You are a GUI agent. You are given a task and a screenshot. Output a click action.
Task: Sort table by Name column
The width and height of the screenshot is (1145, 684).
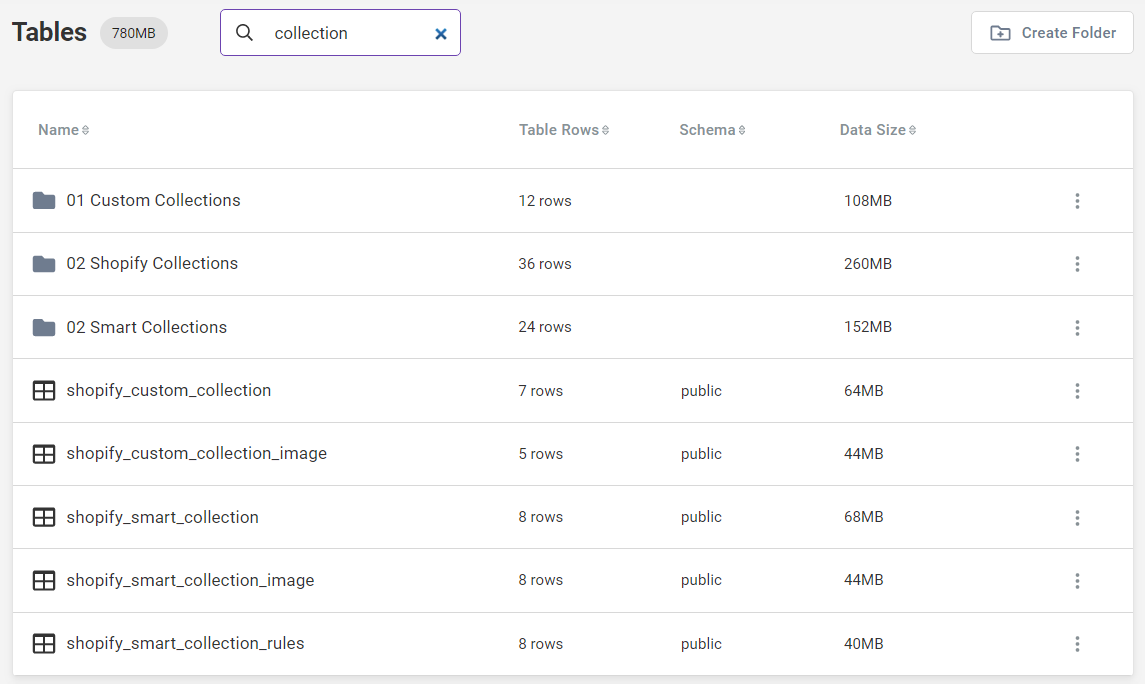coord(64,130)
